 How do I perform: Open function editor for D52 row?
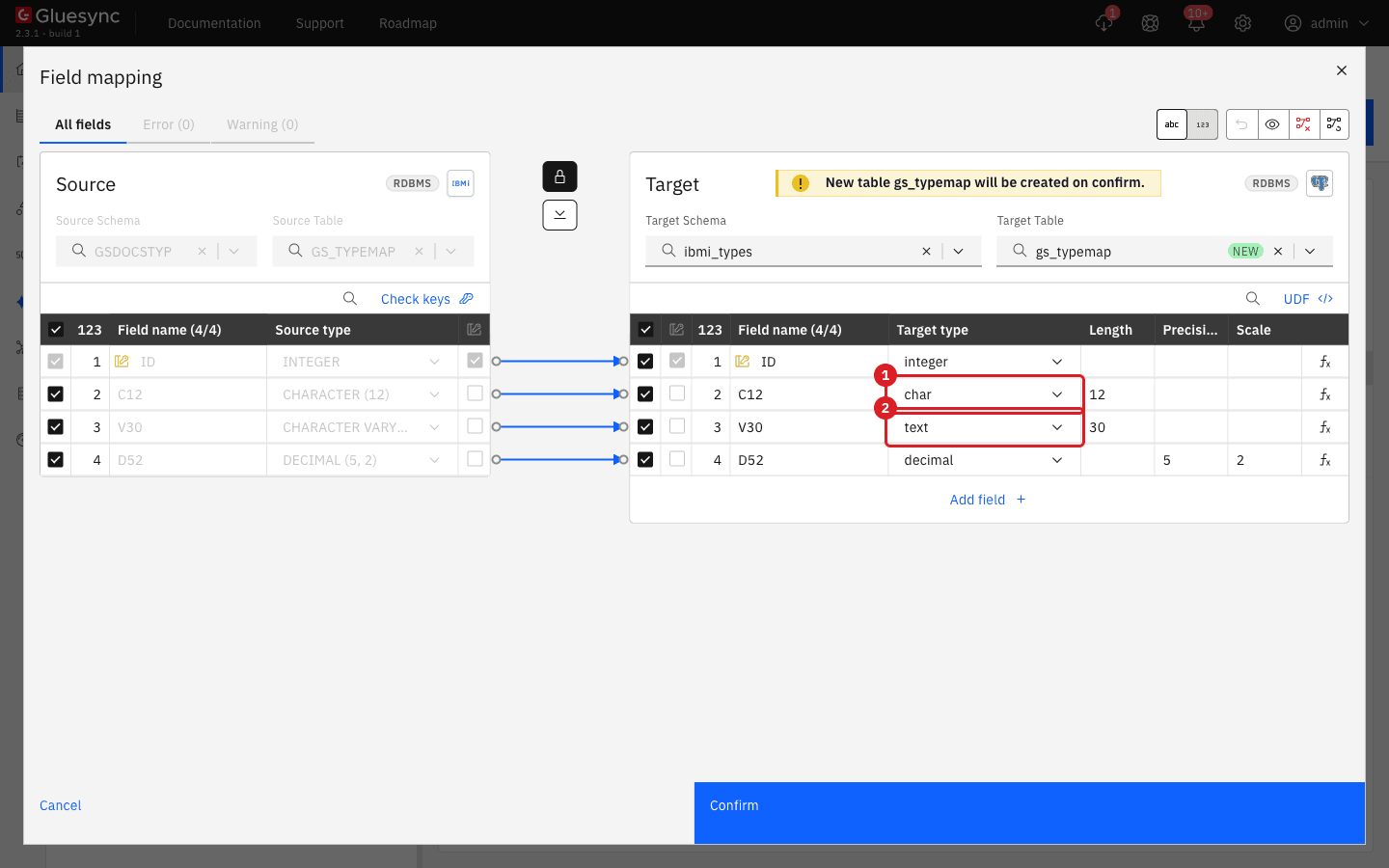coord(1325,460)
